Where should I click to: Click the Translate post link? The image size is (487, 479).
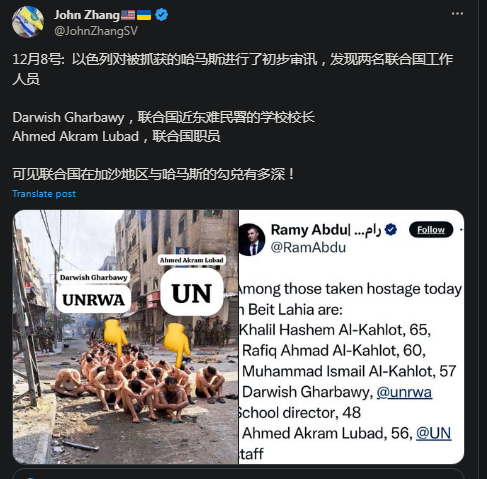[x=44, y=194]
